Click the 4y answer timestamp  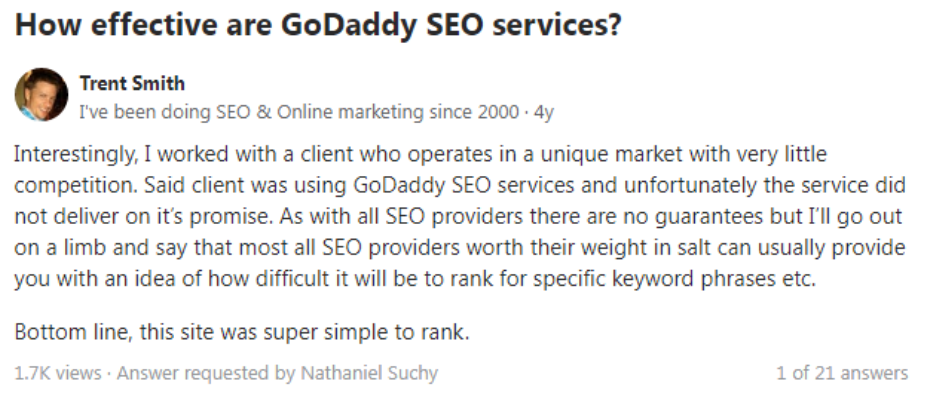tap(543, 112)
